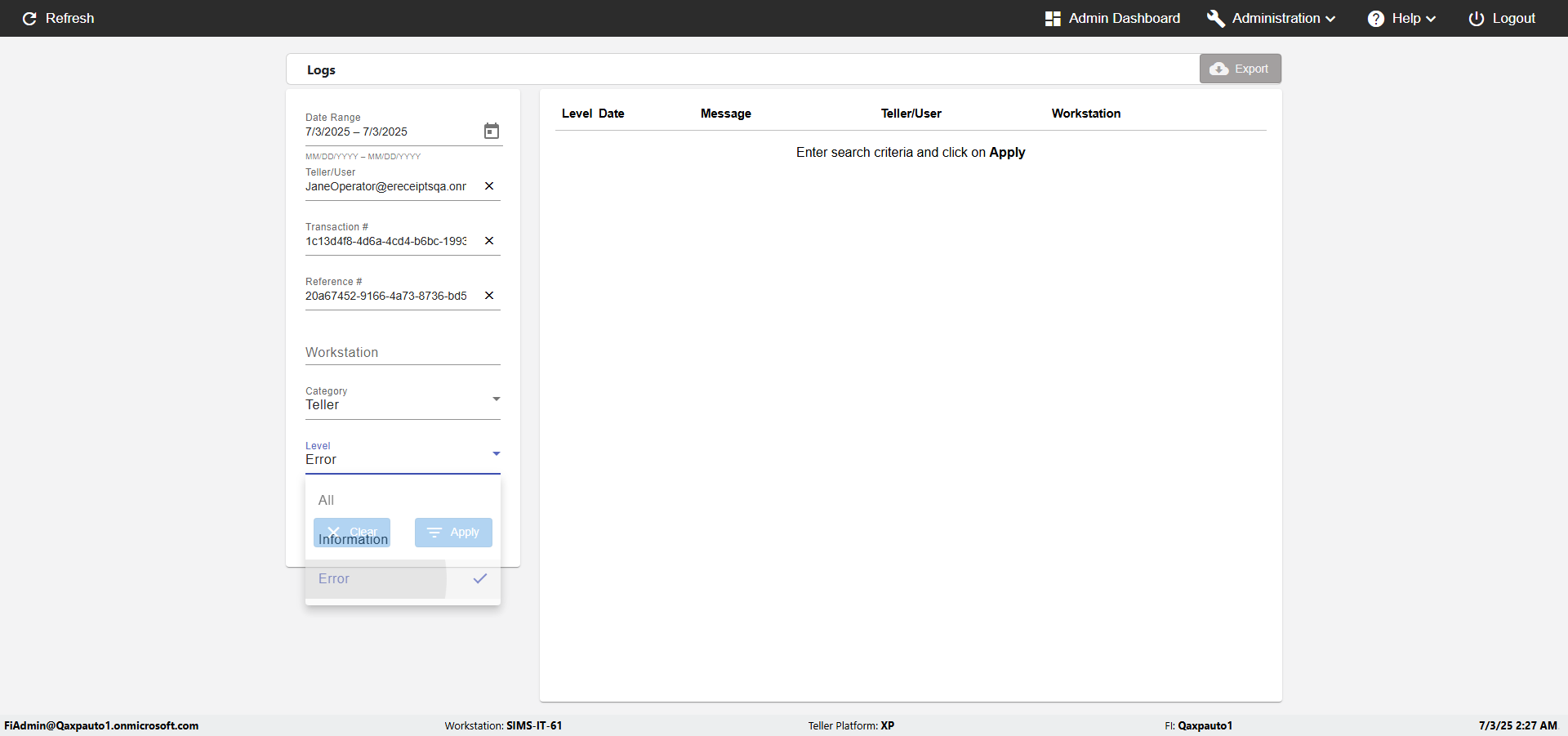Click the Logout power icon

1477,18
